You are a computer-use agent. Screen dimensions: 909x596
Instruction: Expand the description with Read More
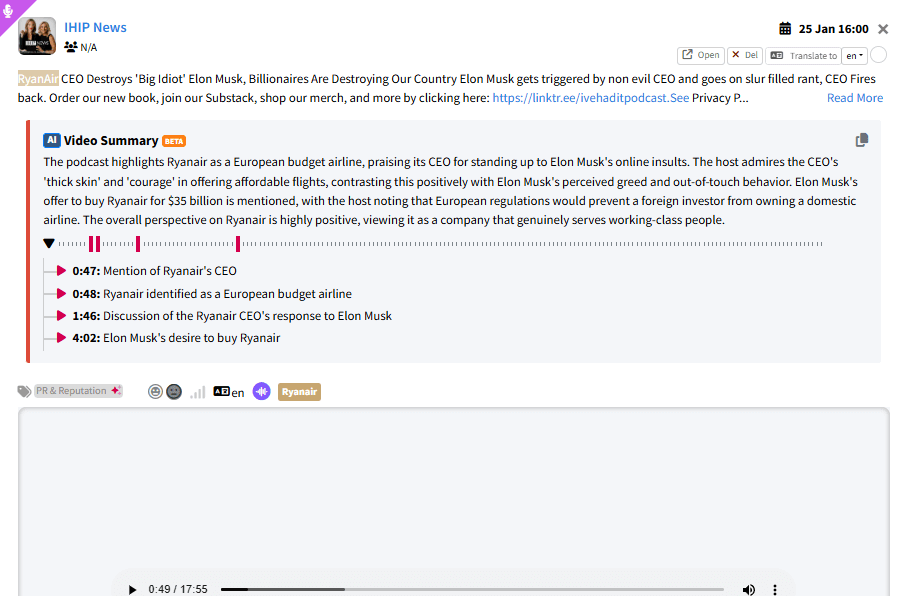(855, 98)
